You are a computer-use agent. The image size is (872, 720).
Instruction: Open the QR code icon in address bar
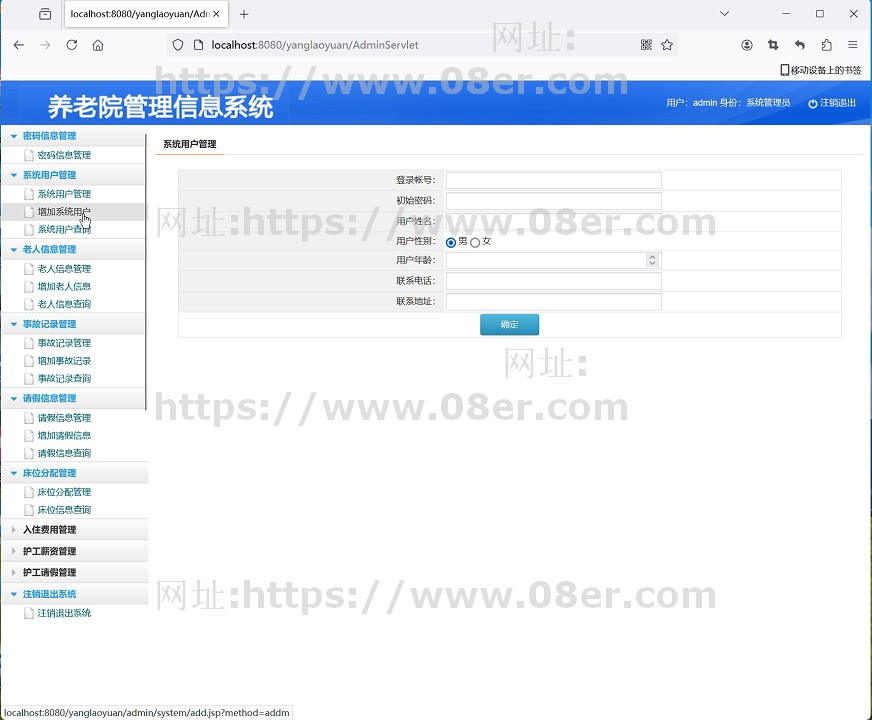646,45
